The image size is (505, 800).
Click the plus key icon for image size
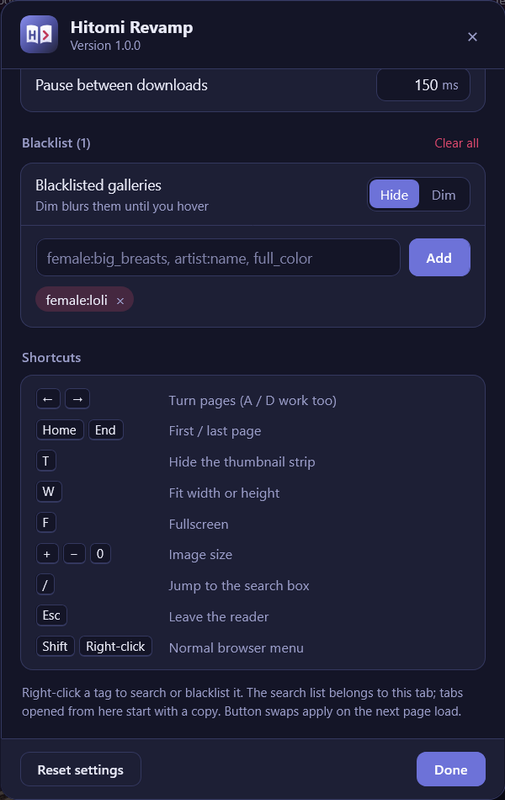[x=47, y=554]
